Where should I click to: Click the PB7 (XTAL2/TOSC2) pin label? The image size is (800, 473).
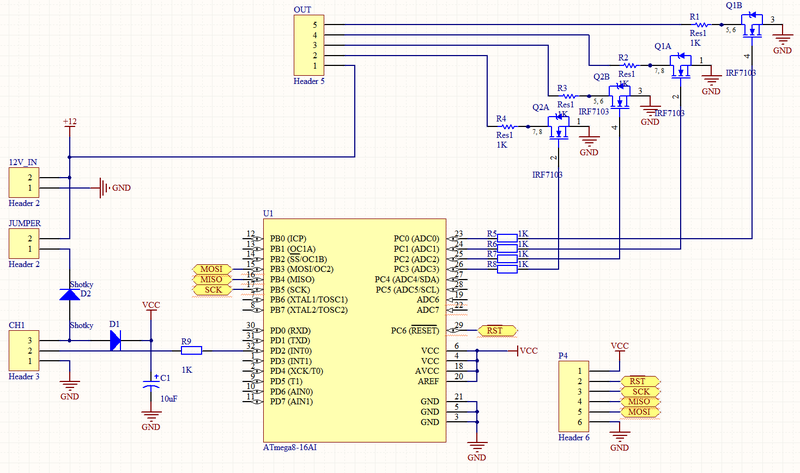(x=309, y=310)
